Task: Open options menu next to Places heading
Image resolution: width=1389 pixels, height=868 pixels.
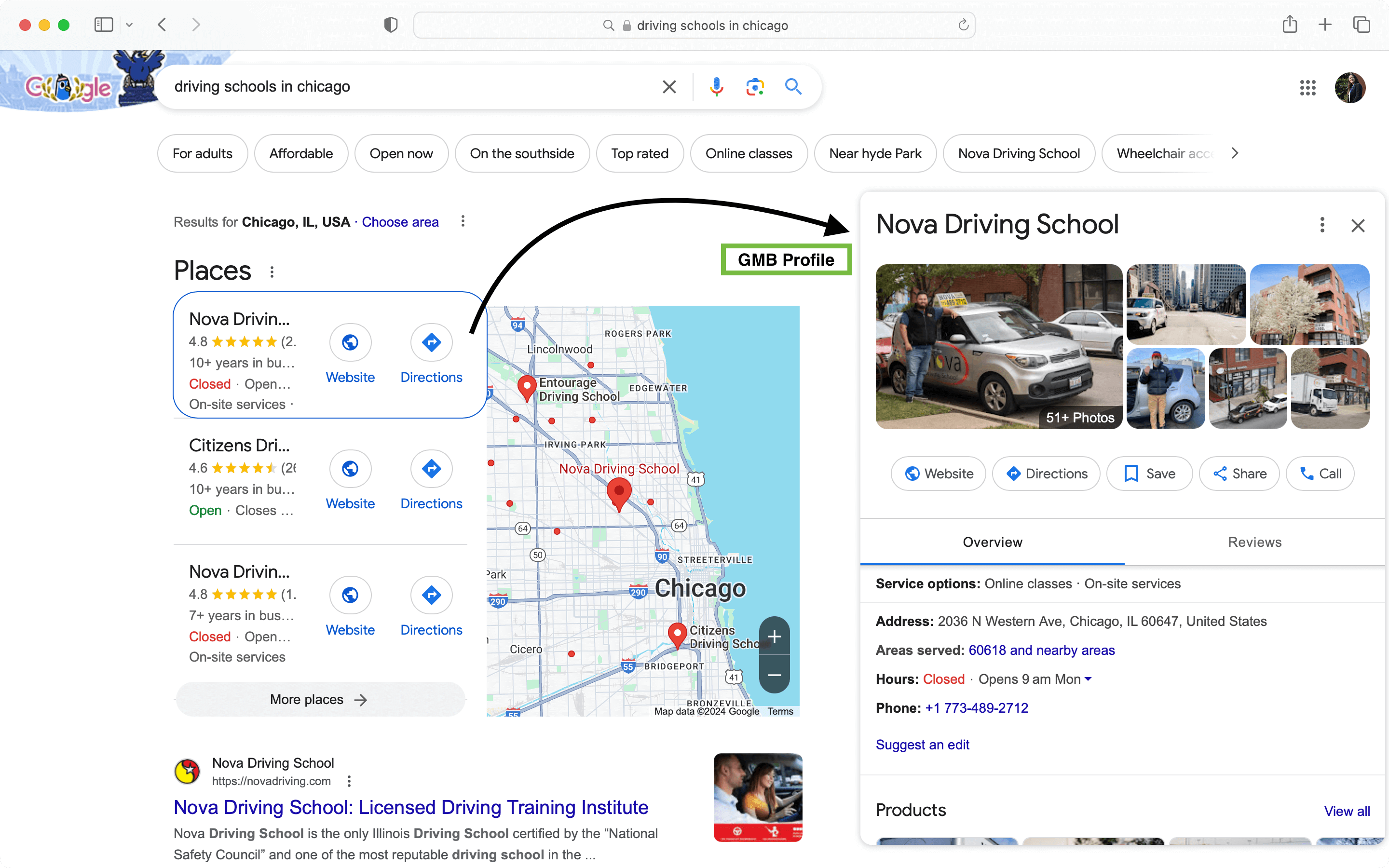Action: (272, 271)
